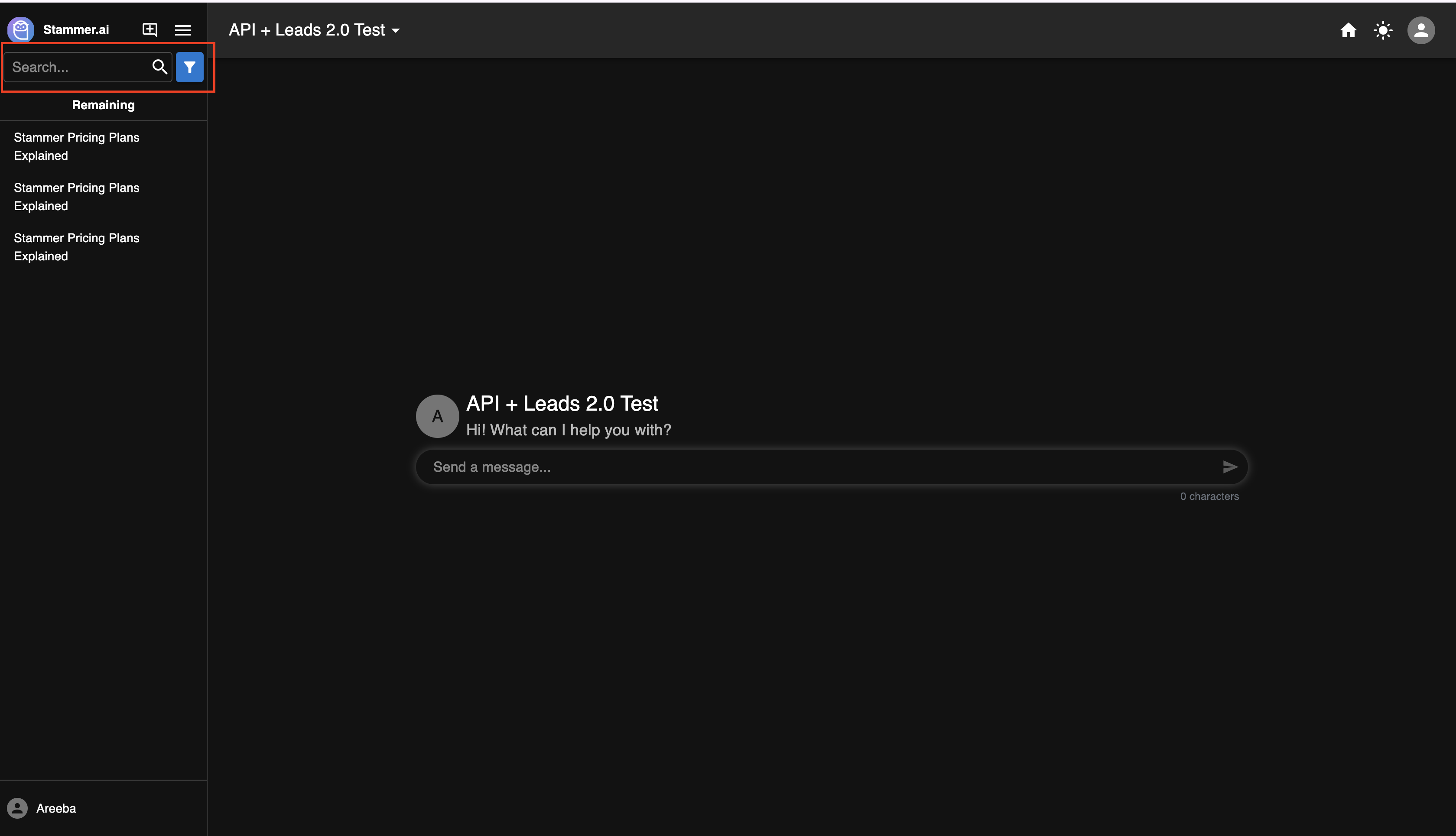Start a new chat with the plus icon
The image size is (1456, 836).
(x=150, y=30)
